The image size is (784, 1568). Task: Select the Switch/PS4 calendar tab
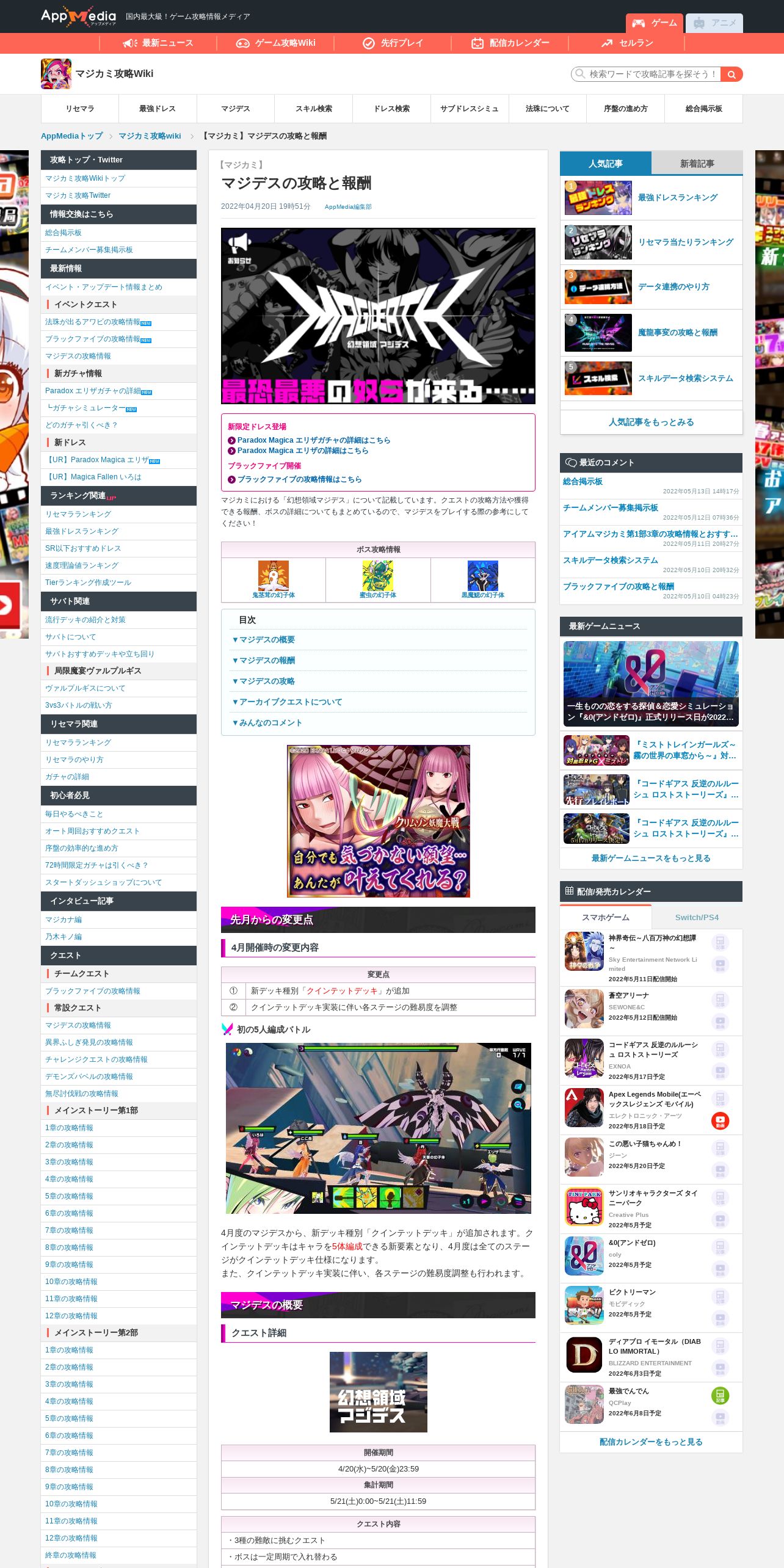click(697, 917)
